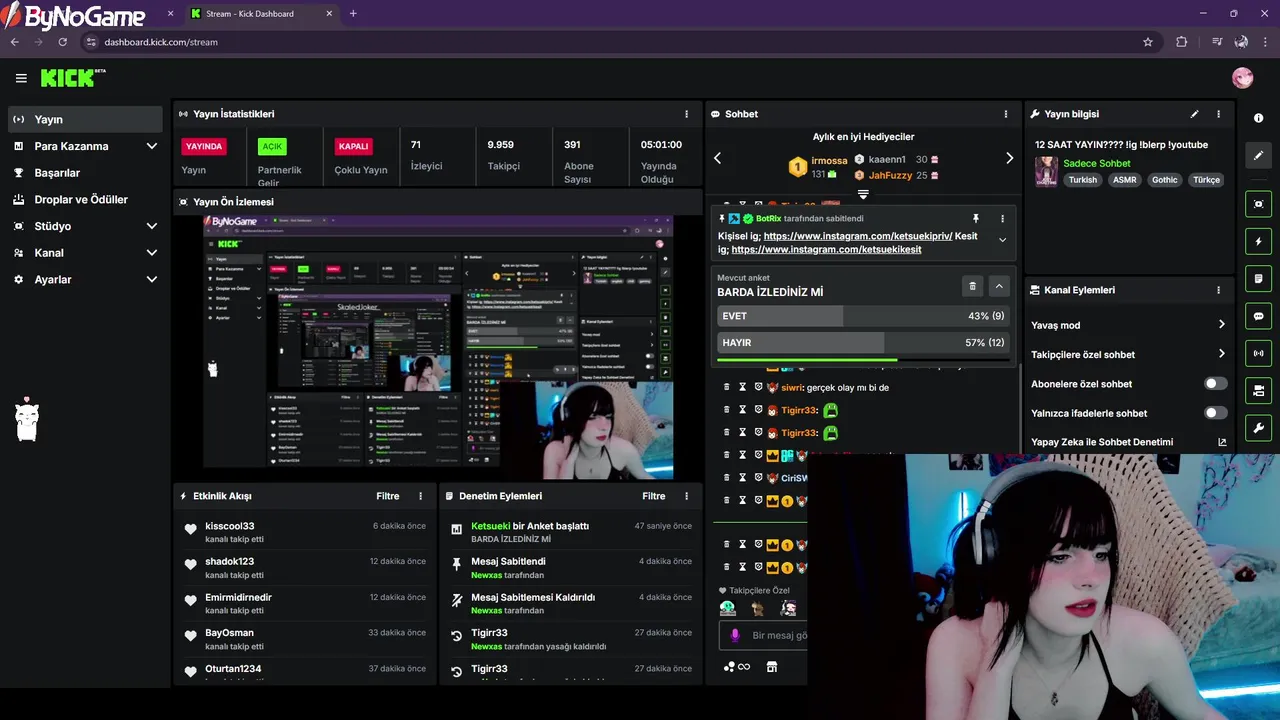Edit stream info with Yayın bilgisi pencil
Image resolution: width=1280 pixels, height=720 pixels.
(1194, 114)
